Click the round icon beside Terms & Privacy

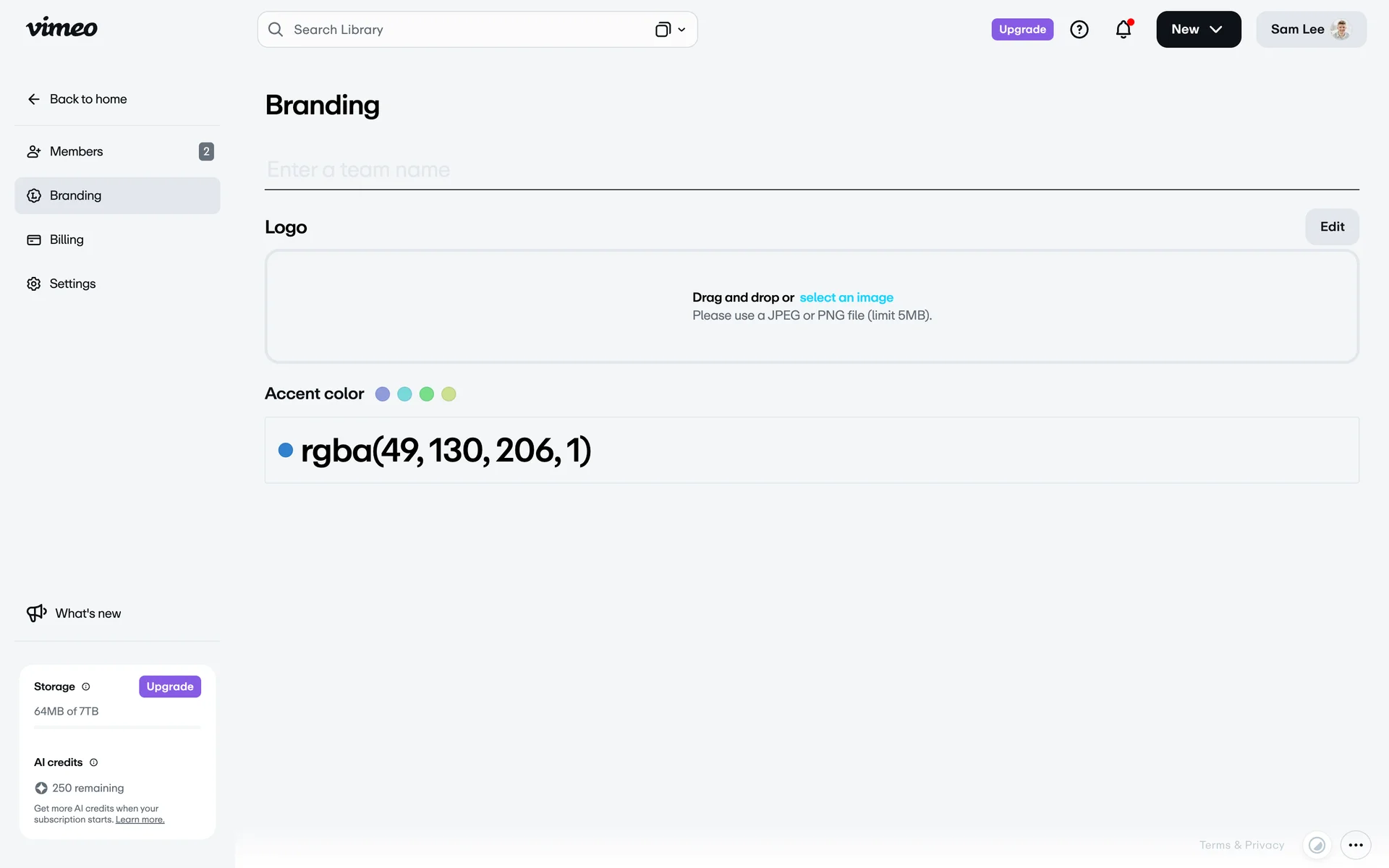click(1317, 845)
